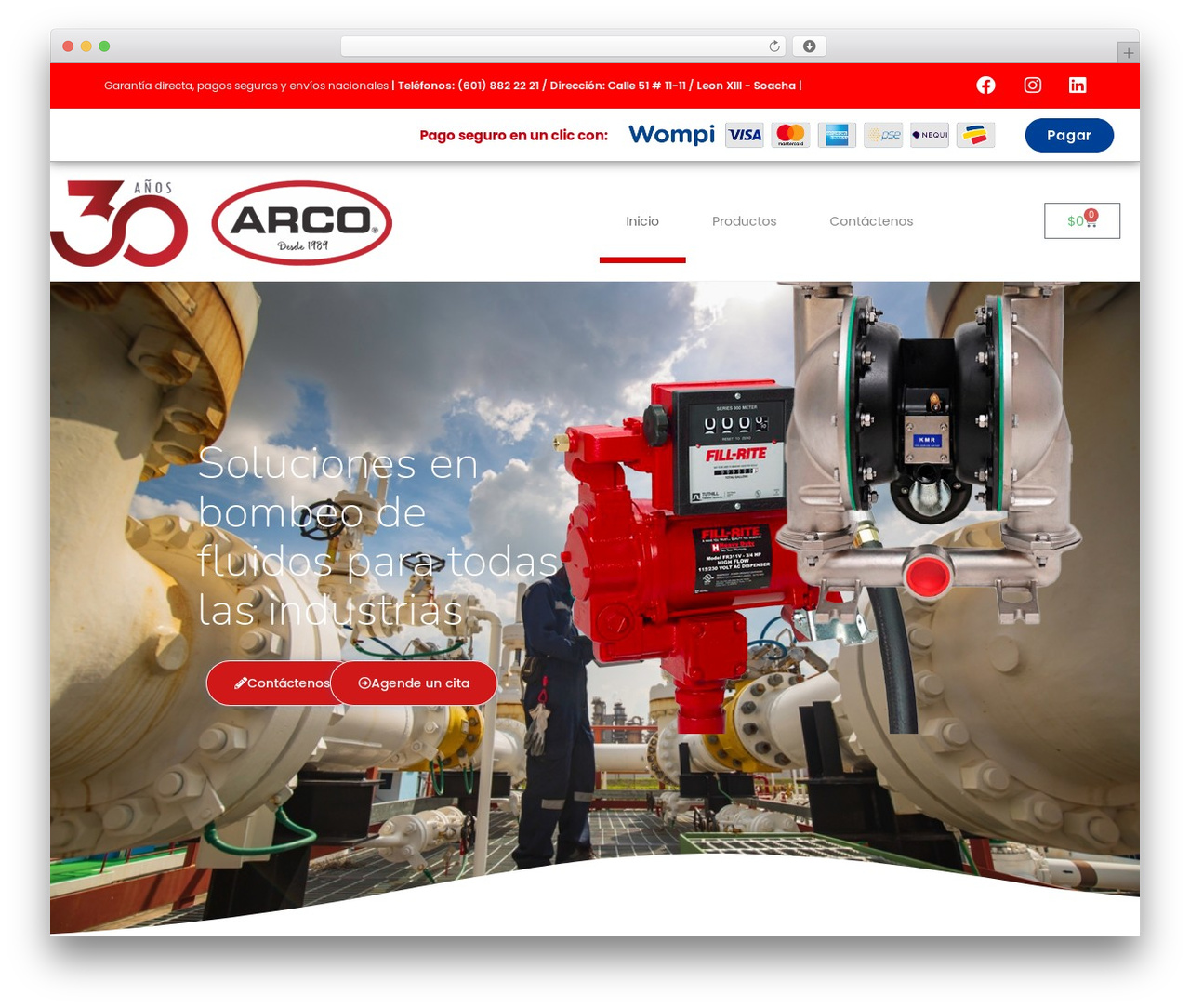The height and width of the screenshot is (1008, 1190).
Task: Click the Bancolombia payment icon
Action: click(975, 135)
